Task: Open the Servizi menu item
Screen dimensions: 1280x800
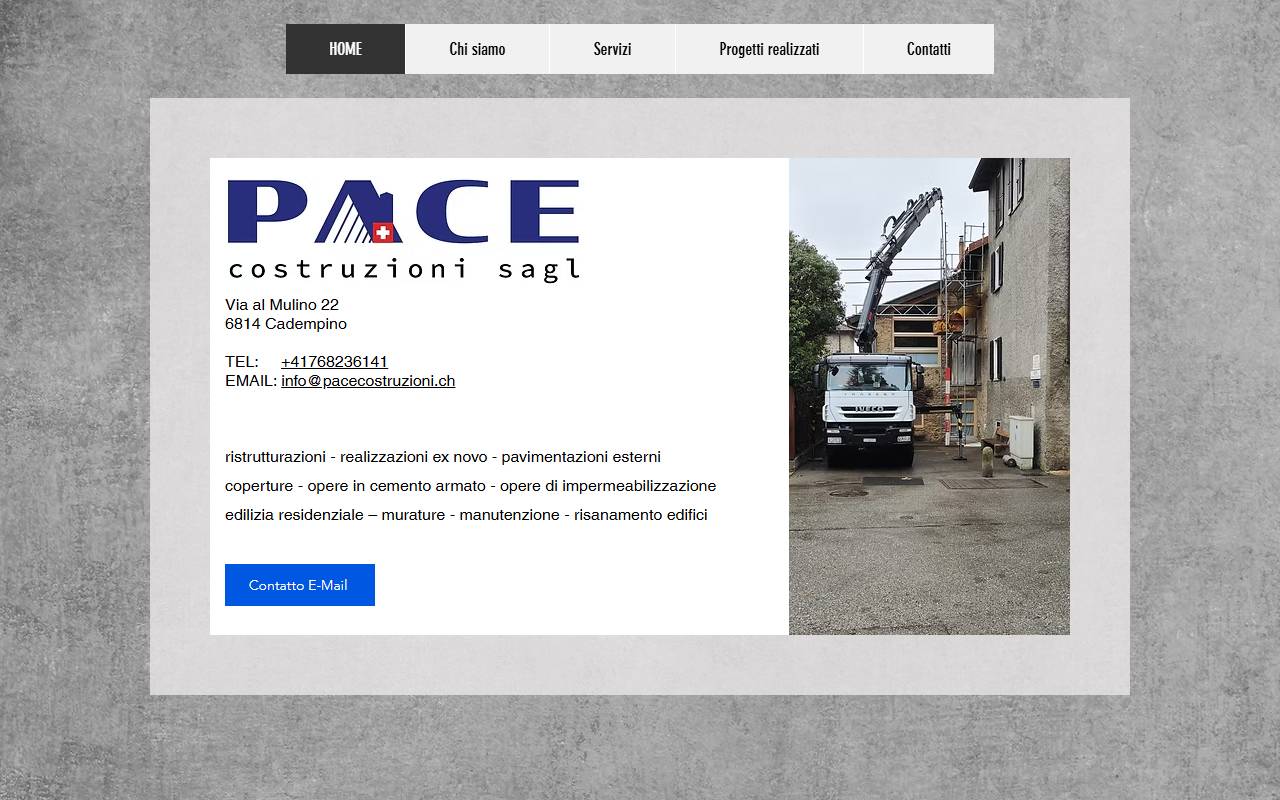Action: tap(612, 49)
